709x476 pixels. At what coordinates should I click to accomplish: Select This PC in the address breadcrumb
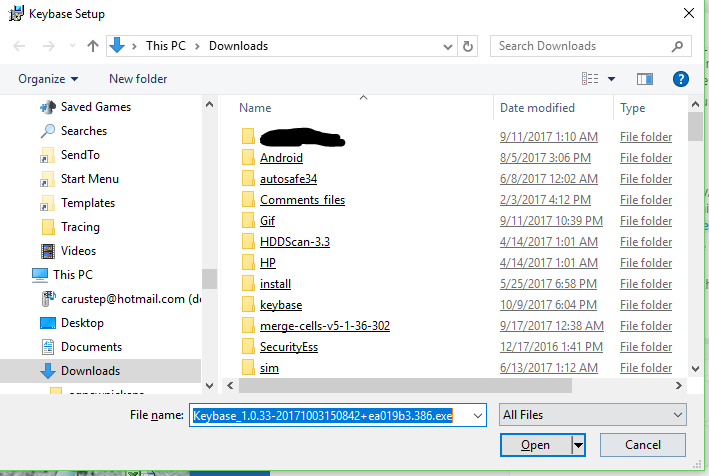[165, 46]
